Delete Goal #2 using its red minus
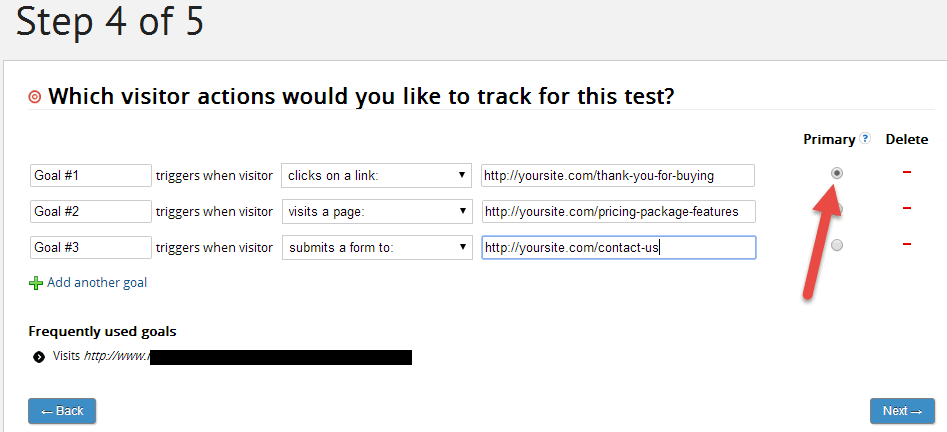 (x=907, y=208)
